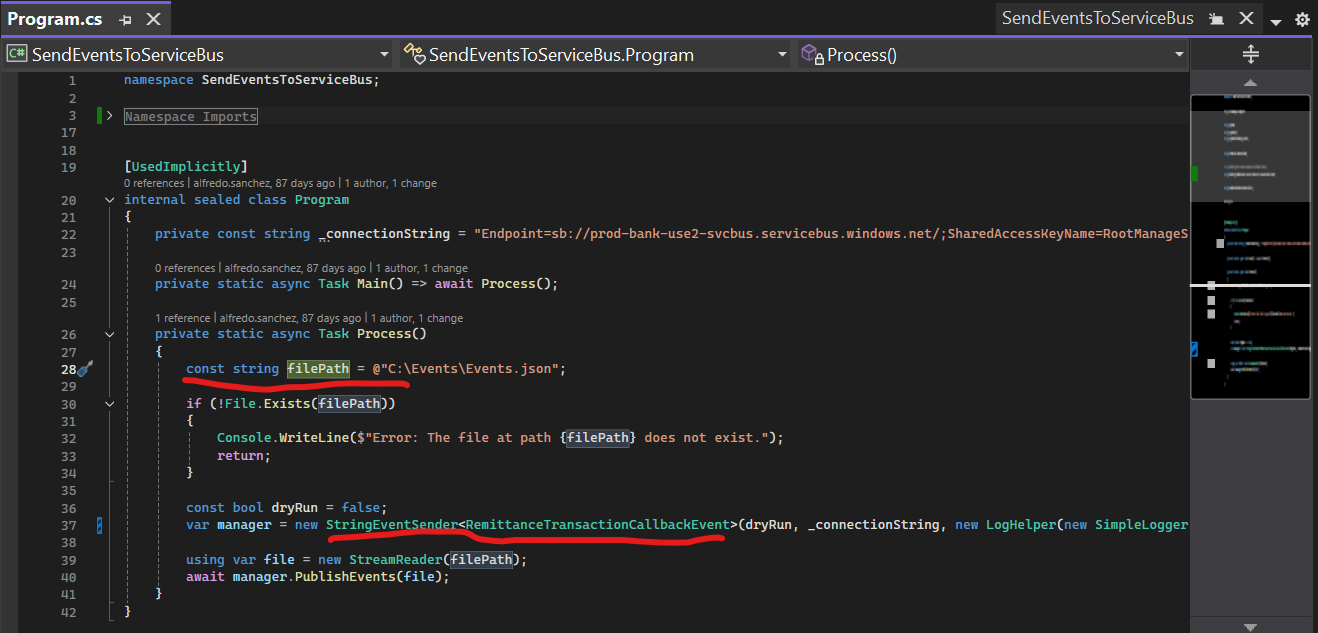Open the SendEventsToServiceBus.Program type dropdown
This screenshot has height=633, width=1318.
(x=779, y=55)
